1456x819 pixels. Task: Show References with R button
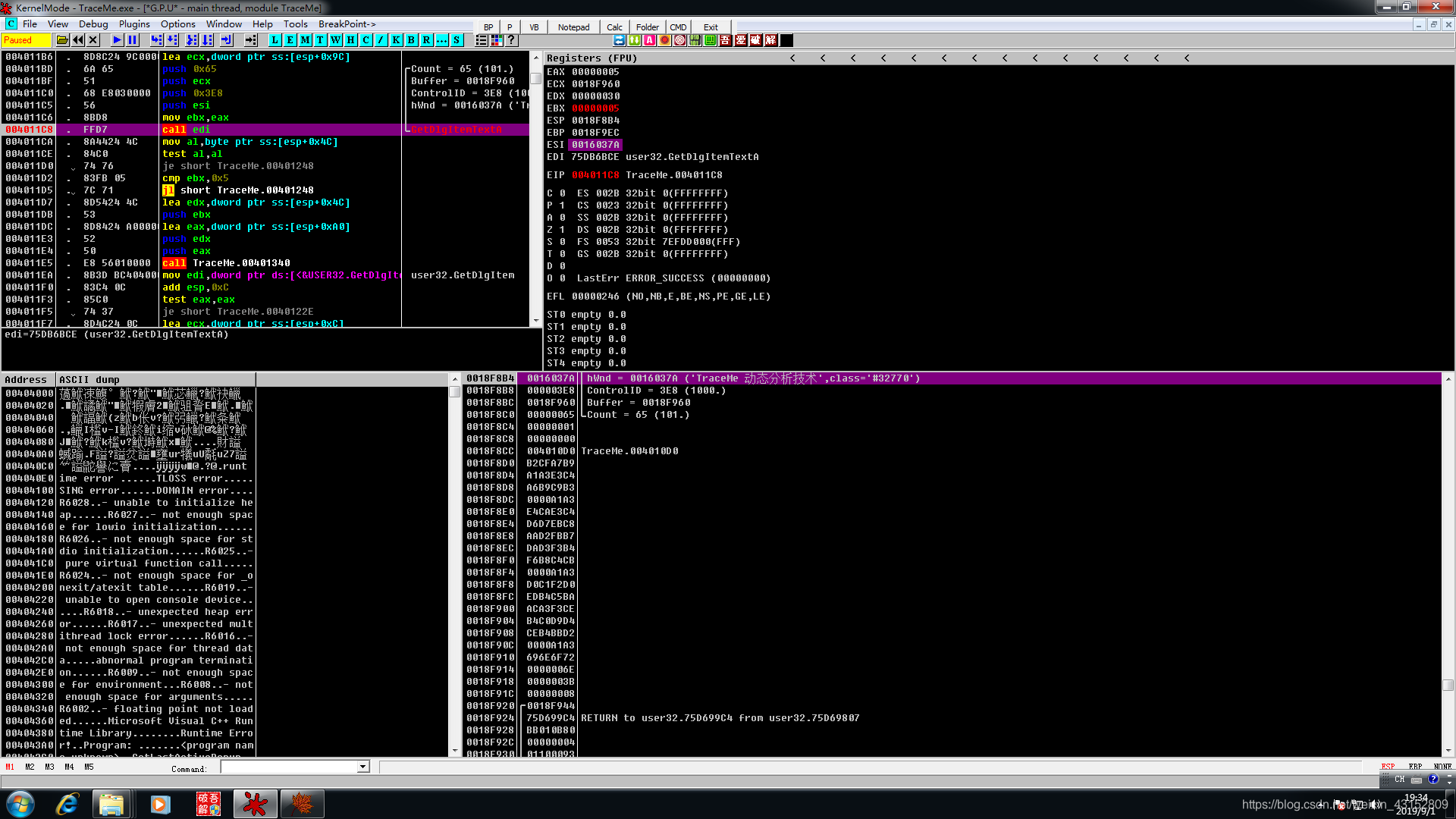click(427, 40)
